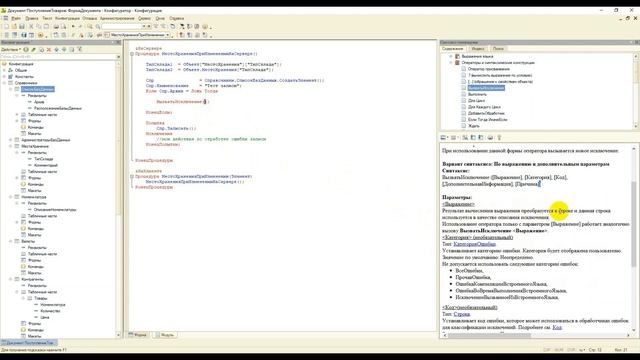This screenshot has width=640, height=360.
Task: Click the Move up arrow icon in the configuration panel
Action: (57, 49)
